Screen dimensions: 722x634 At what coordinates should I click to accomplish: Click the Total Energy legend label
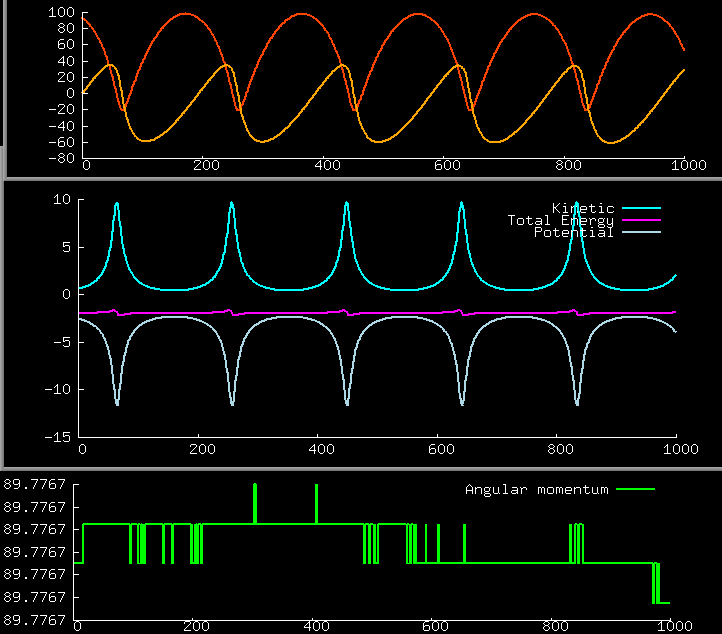tap(560, 221)
